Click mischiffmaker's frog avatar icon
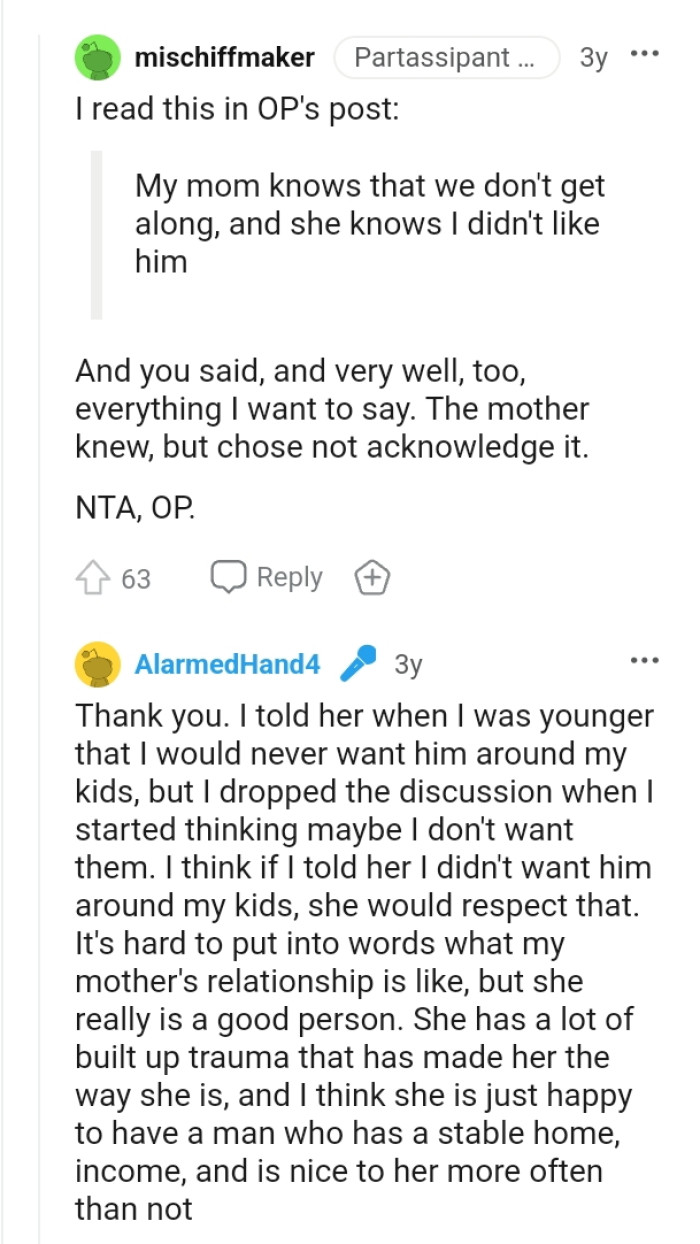The width and height of the screenshot is (700, 1244). (x=98, y=58)
